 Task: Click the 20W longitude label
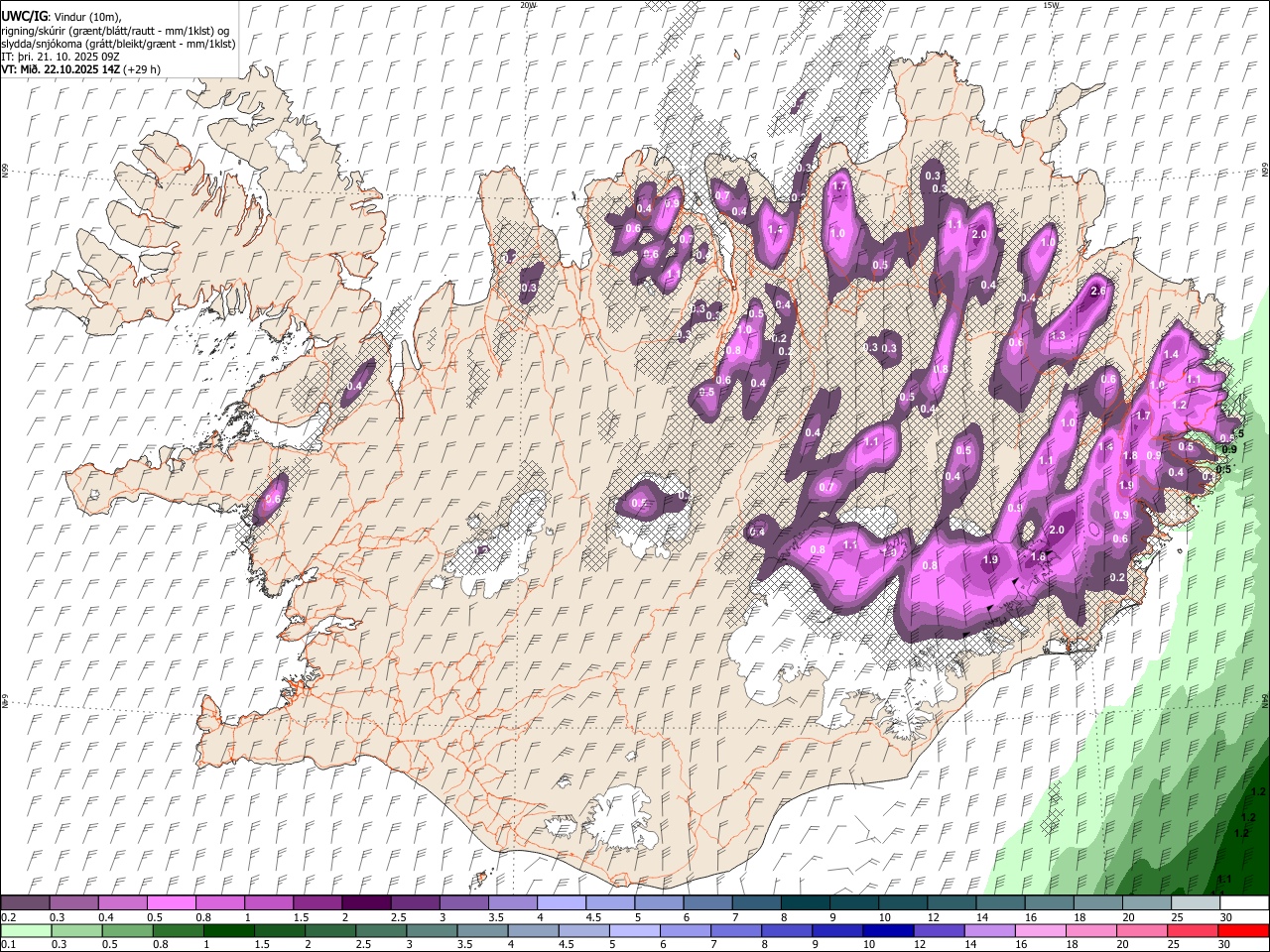tap(528, 5)
